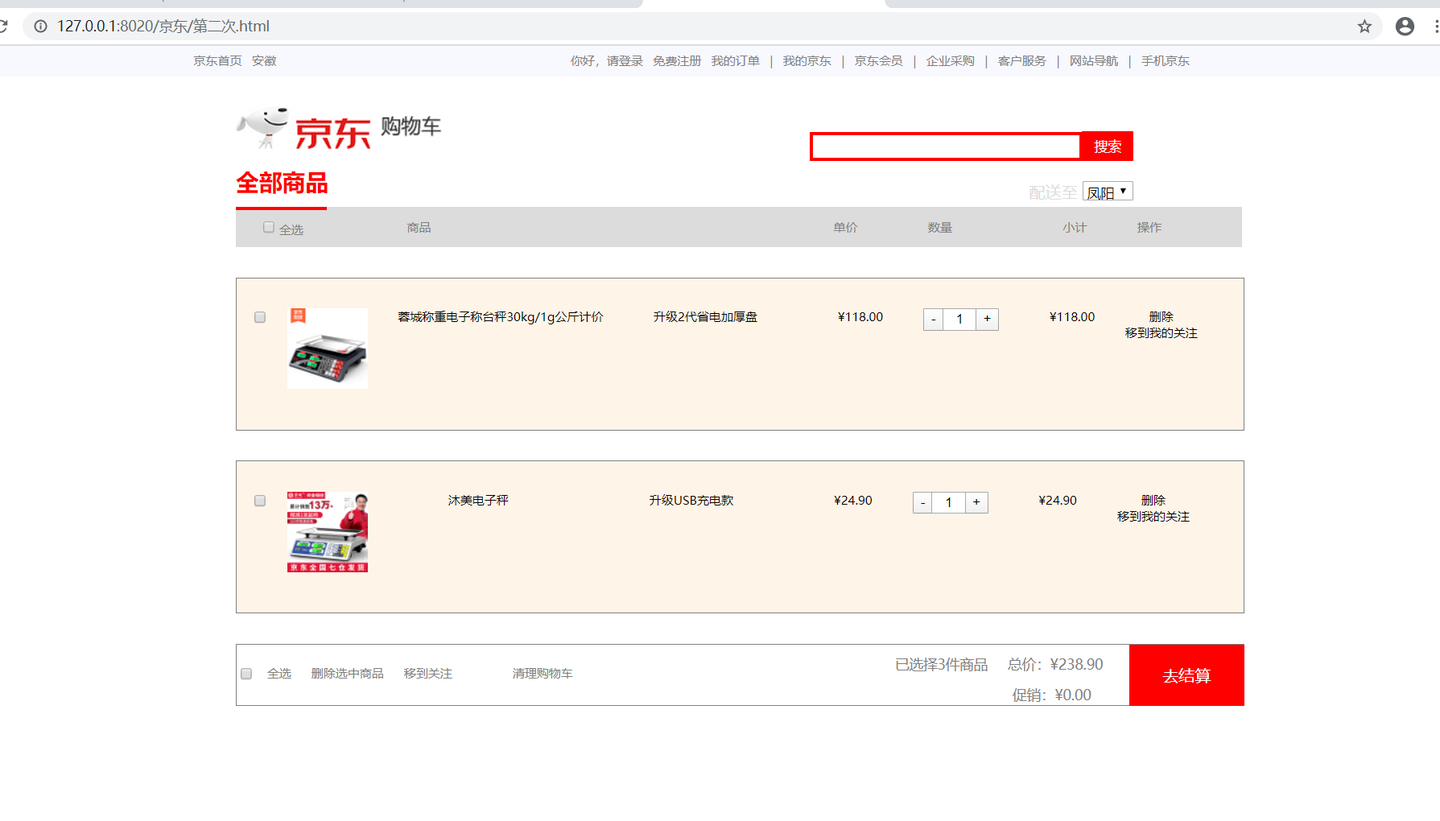This screenshot has width=1440, height=821.
Task: Click variant text 升级2代省电加厚盘
Action: click(705, 317)
